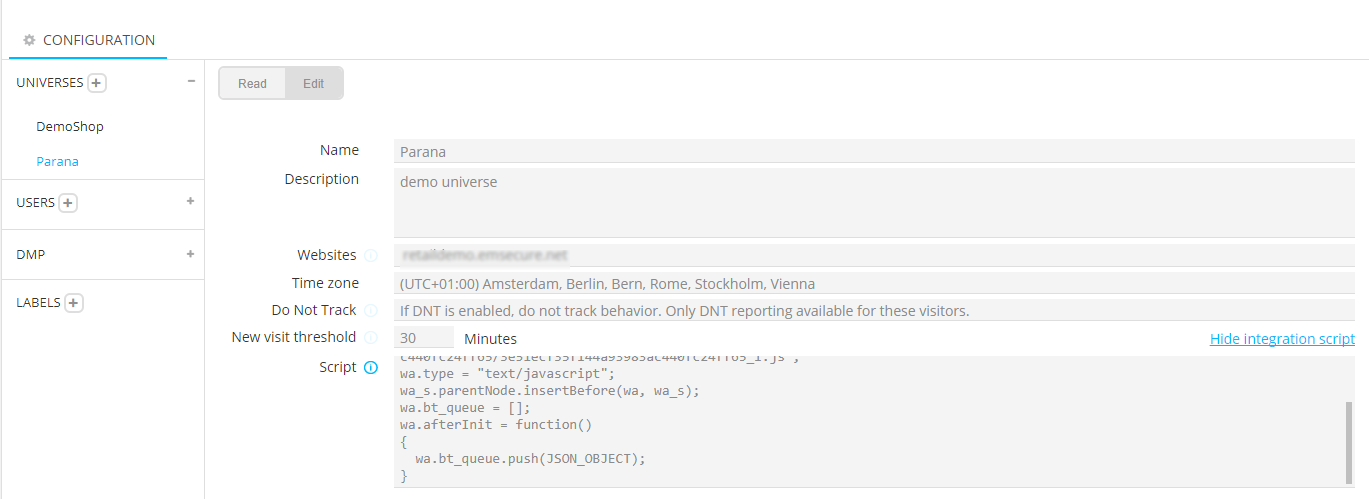The image size is (1369, 499).
Task: Switch to Read mode
Action: 252,84
